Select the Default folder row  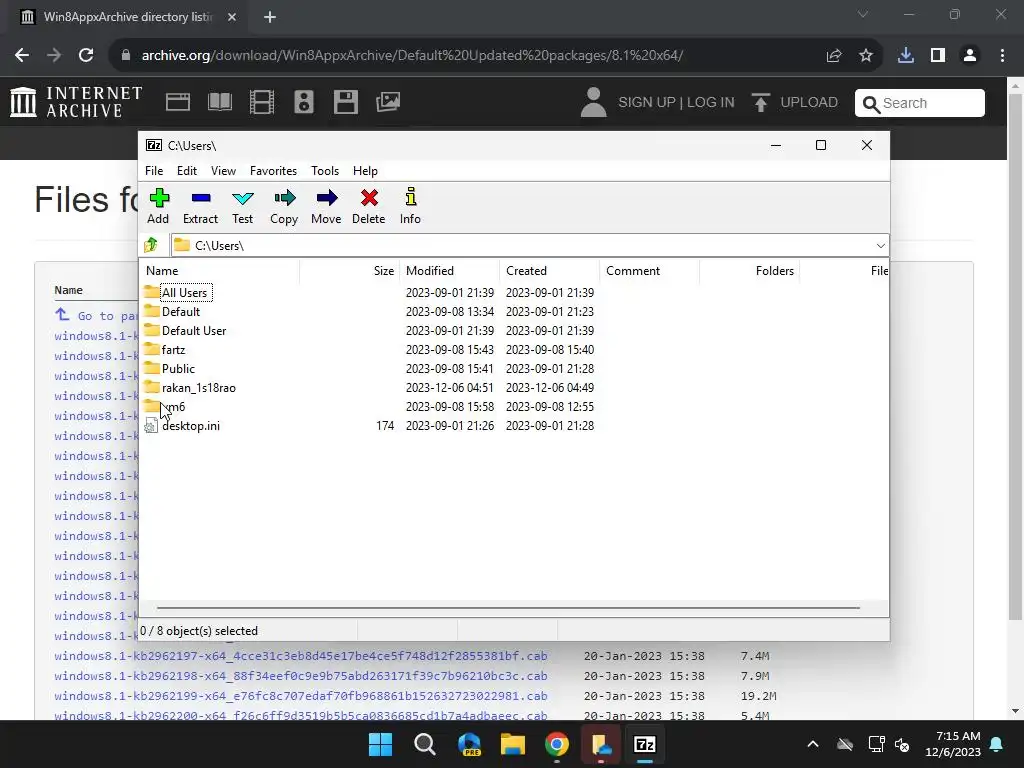click(x=181, y=312)
